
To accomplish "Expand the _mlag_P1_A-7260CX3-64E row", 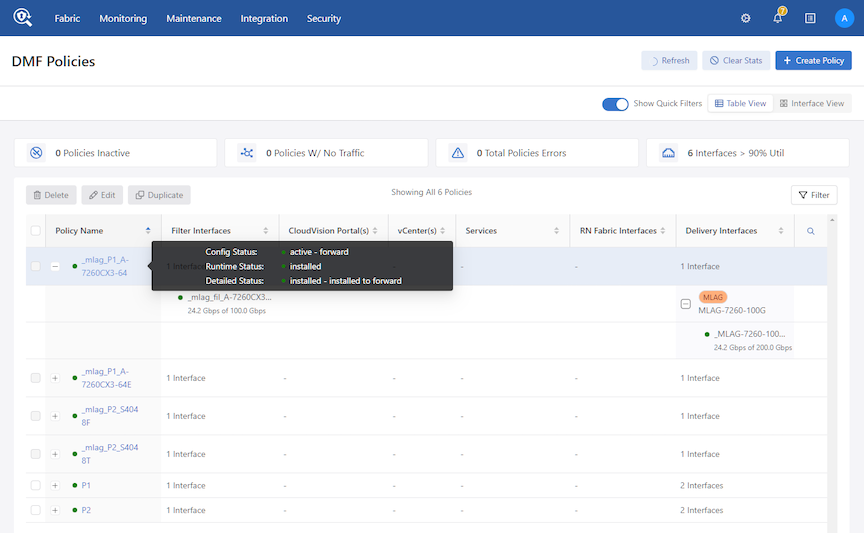I will coord(55,378).
